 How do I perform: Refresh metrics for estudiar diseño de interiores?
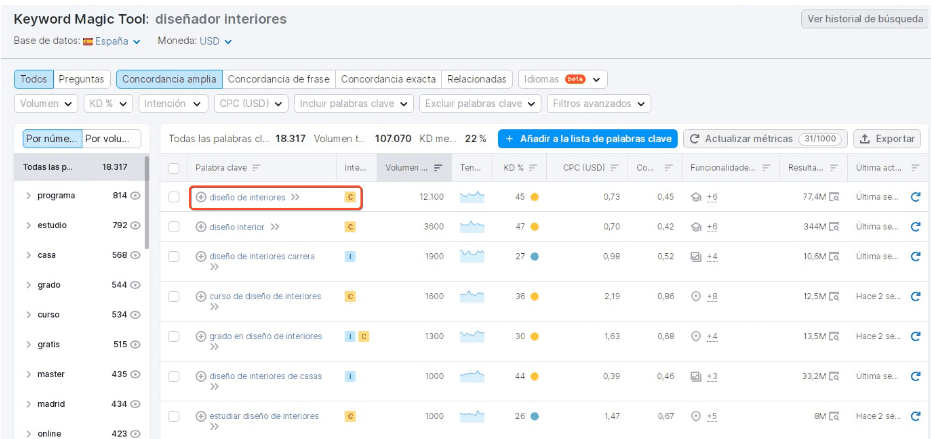tap(915, 416)
